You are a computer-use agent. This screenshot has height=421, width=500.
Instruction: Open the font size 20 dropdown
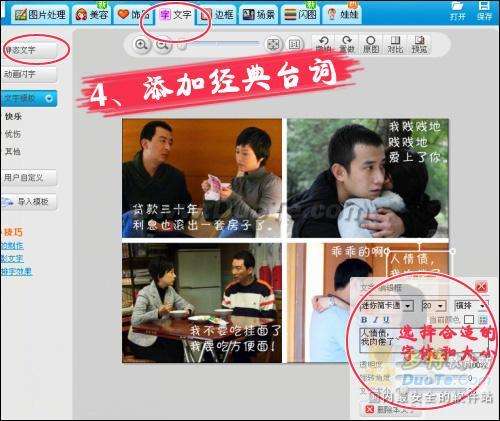[x=434, y=305]
